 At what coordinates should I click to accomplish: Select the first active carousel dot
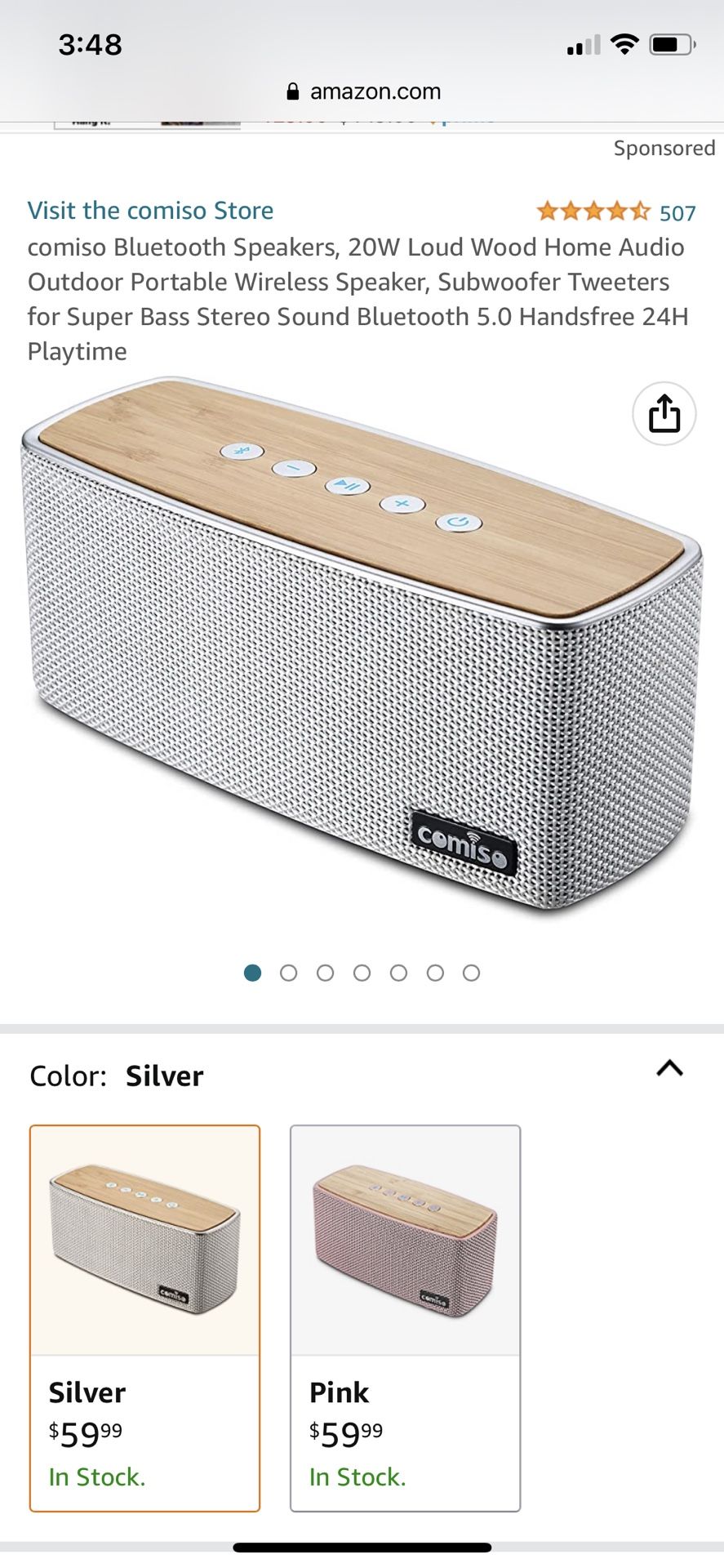252,973
